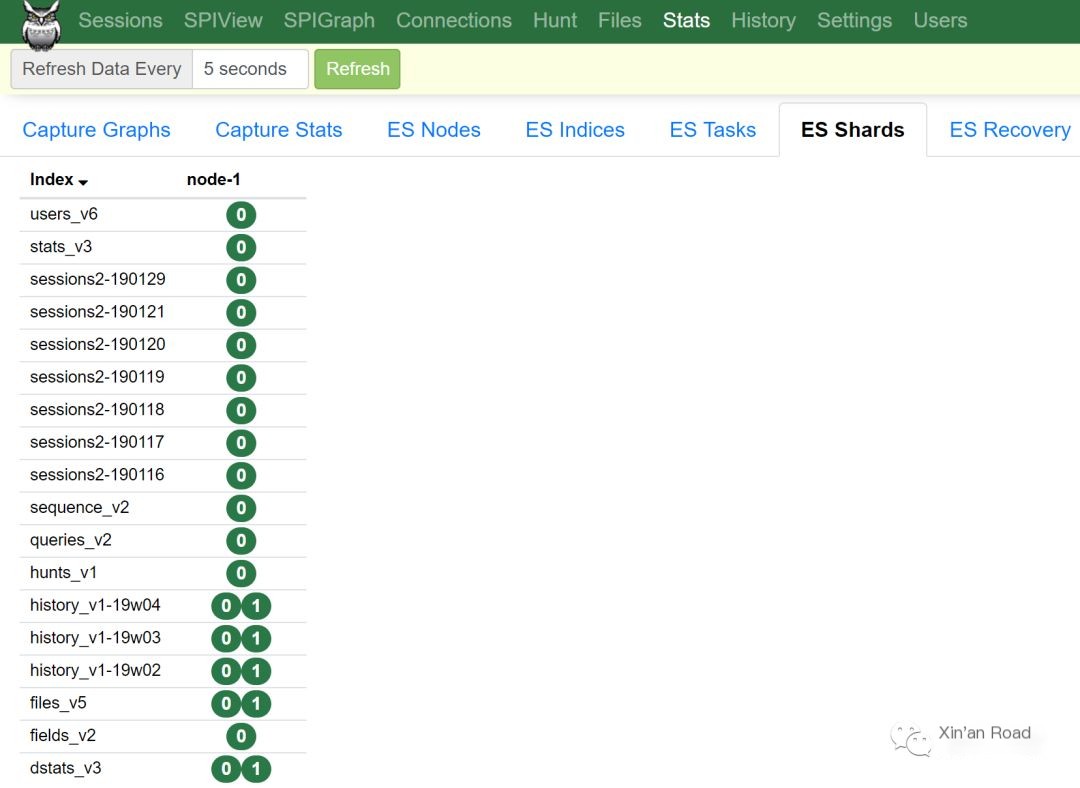Switch to the Capture Stats tab
This screenshot has height=788, width=1080.
(279, 129)
